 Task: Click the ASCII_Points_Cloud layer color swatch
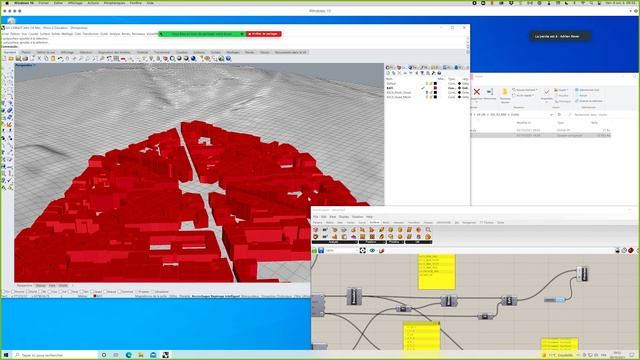tap(435, 92)
